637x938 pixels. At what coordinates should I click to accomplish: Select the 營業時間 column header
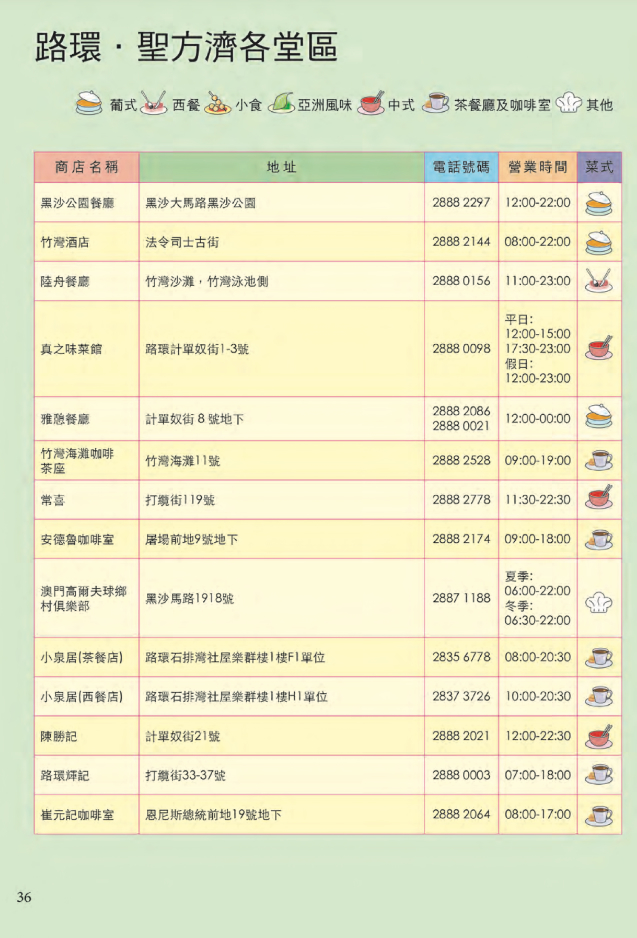point(537,167)
